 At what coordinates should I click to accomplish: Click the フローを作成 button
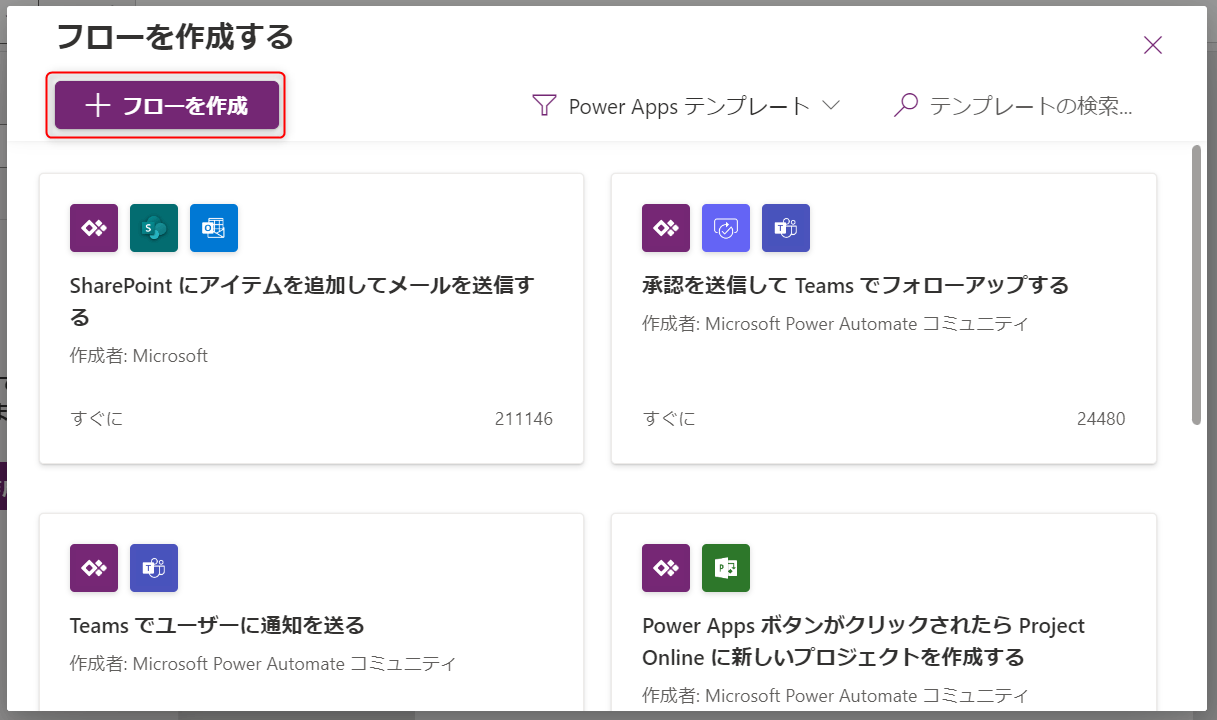click(x=166, y=105)
